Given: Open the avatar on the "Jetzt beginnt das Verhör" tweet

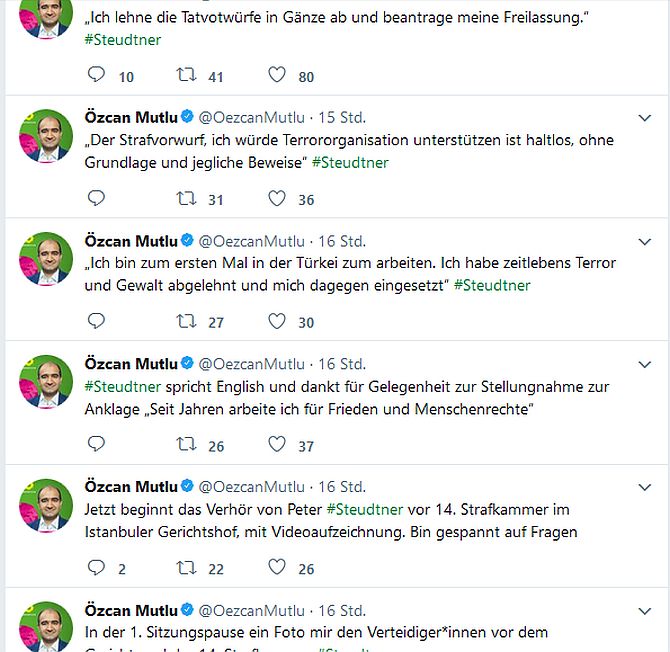Looking at the screenshot, I should (x=46, y=504).
